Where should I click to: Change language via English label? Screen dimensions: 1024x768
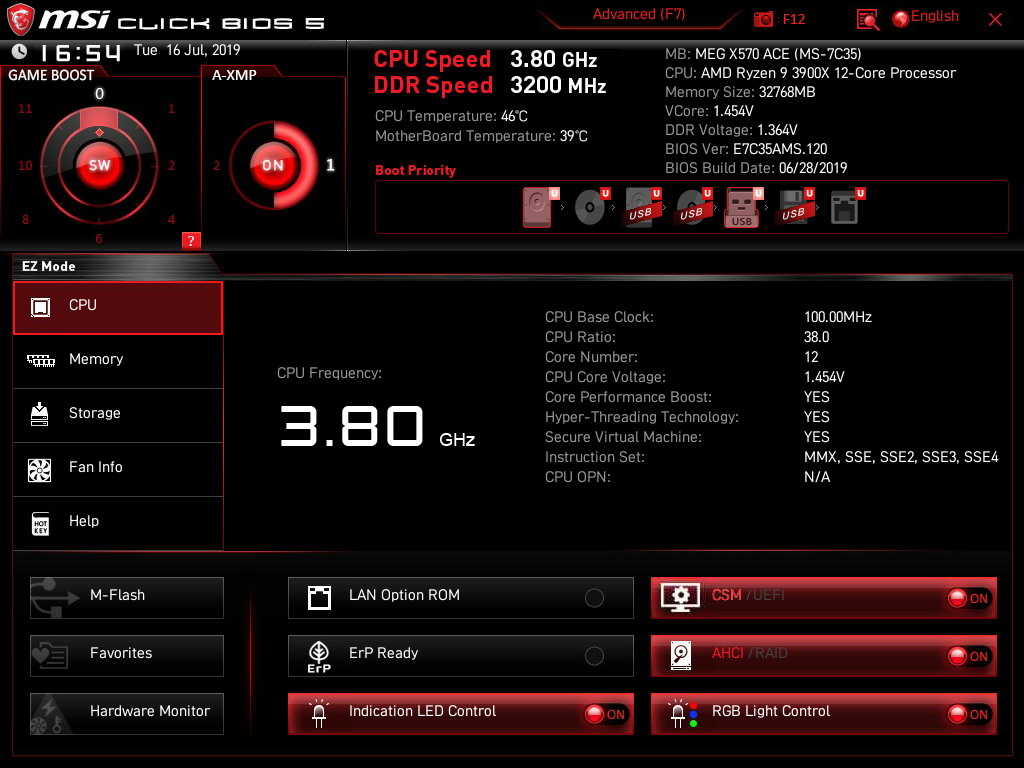pyautogui.click(x=935, y=16)
